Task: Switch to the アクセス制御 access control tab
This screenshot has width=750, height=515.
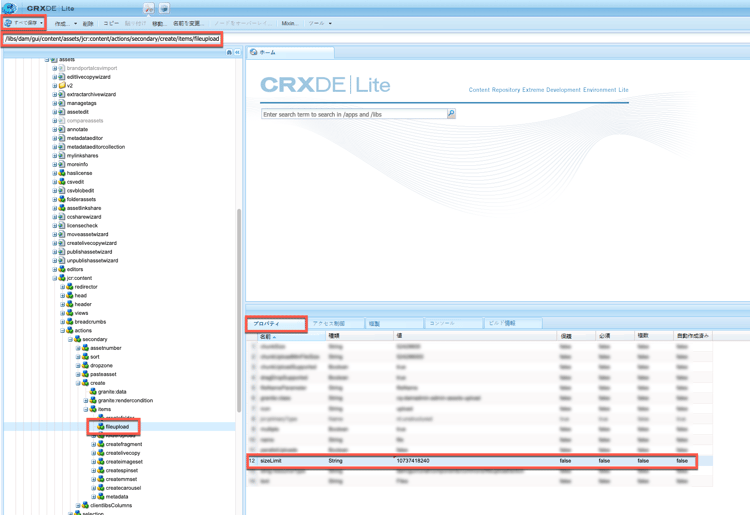Action: [334, 324]
